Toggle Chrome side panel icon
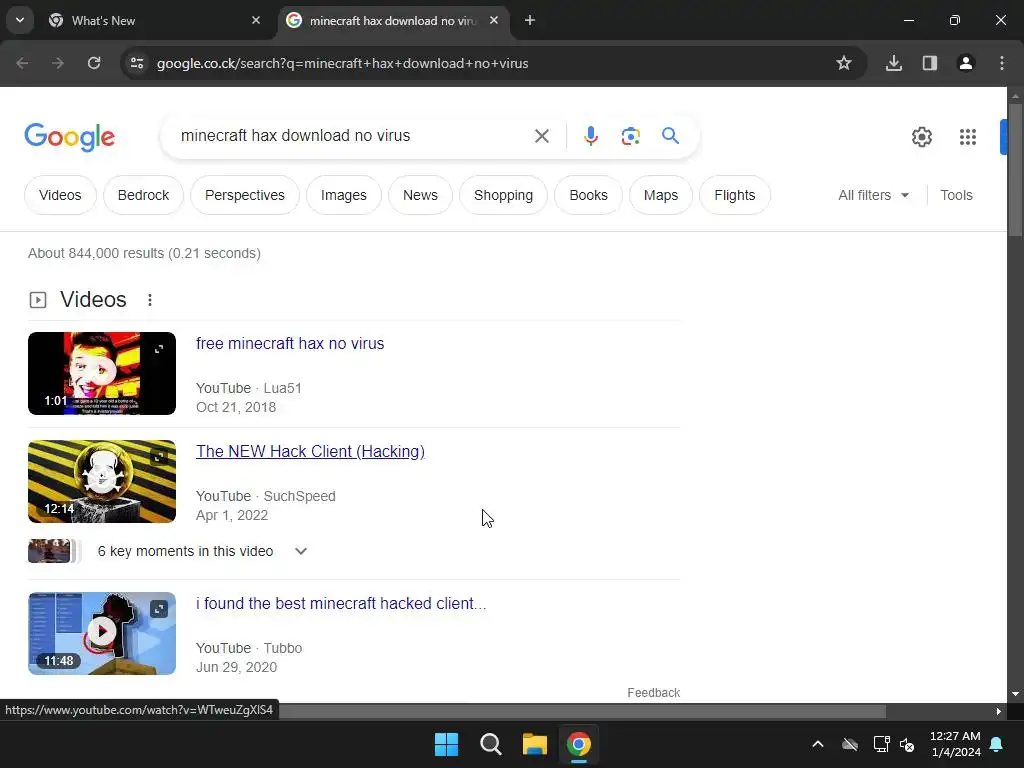The height and width of the screenshot is (768, 1024). click(x=930, y=63)
